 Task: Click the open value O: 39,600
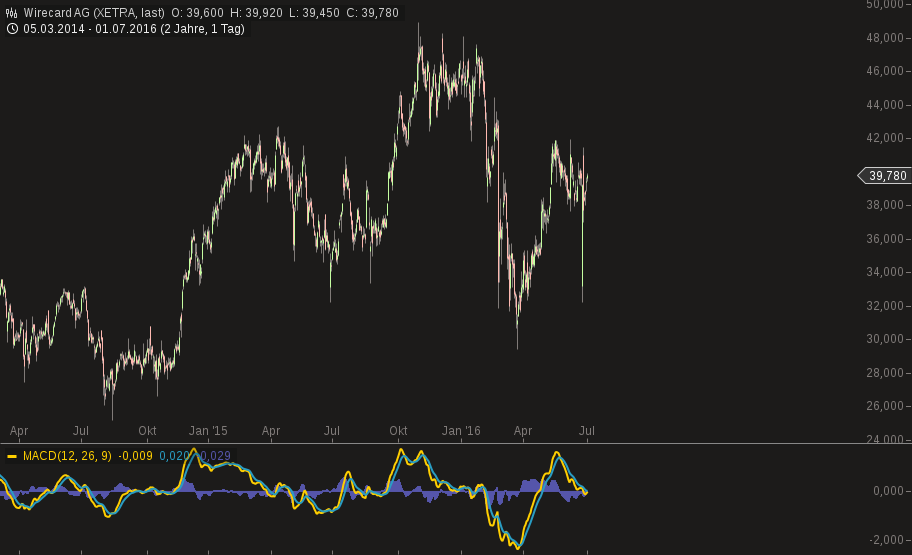coord(197,13)
